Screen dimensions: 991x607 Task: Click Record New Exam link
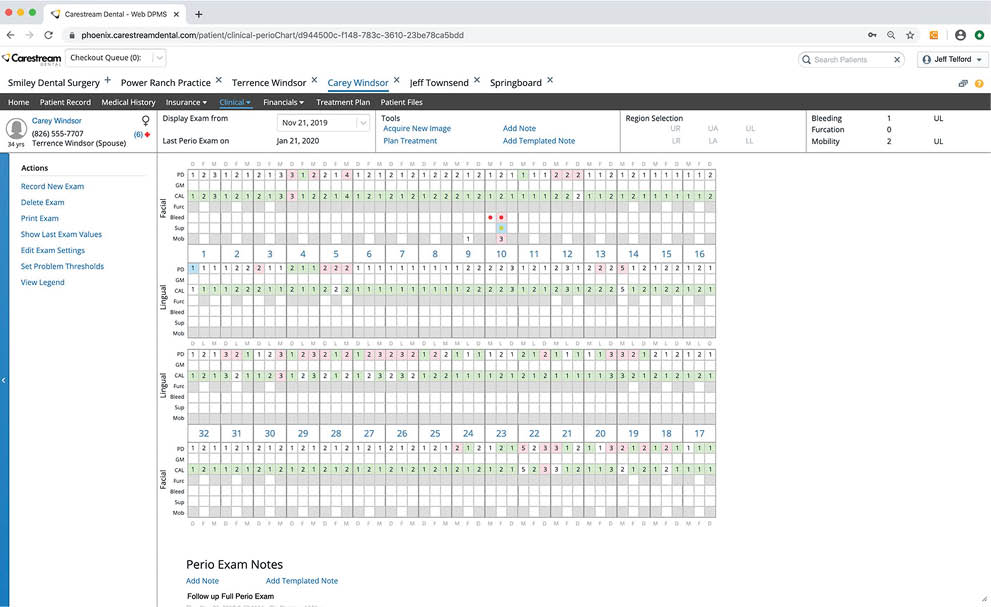point(52,186)
